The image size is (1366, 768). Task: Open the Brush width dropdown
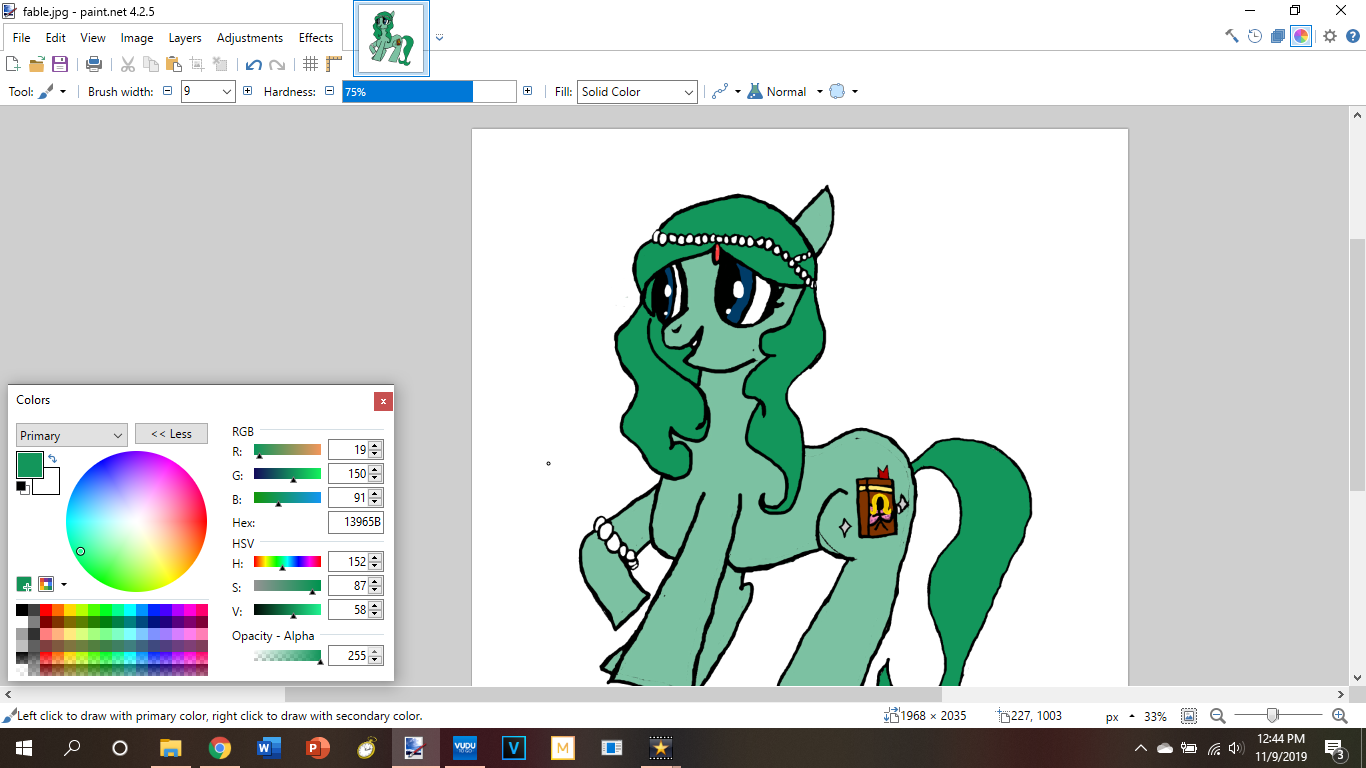pyautogui.click(x=226, y=92)
